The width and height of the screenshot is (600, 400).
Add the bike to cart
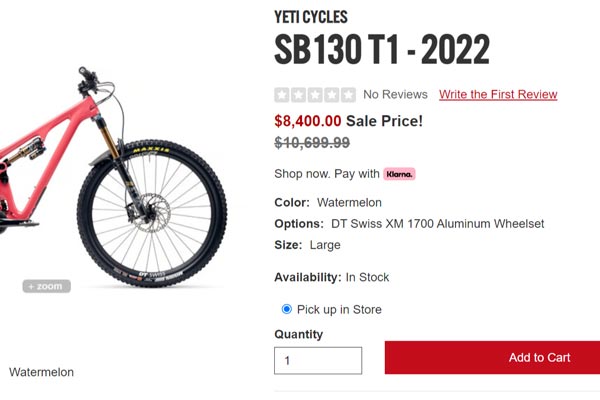click(x=492, y=358)
